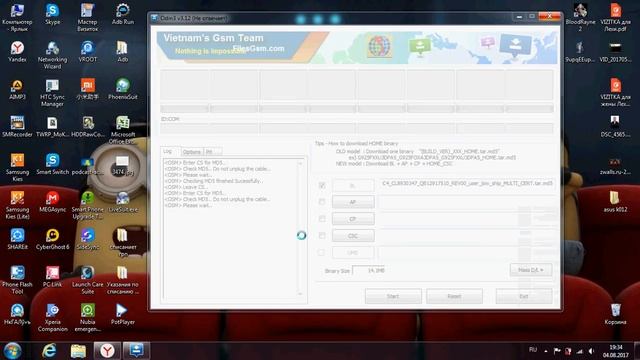Open Yandex browser from the taskbar

(x=107, y=351)
